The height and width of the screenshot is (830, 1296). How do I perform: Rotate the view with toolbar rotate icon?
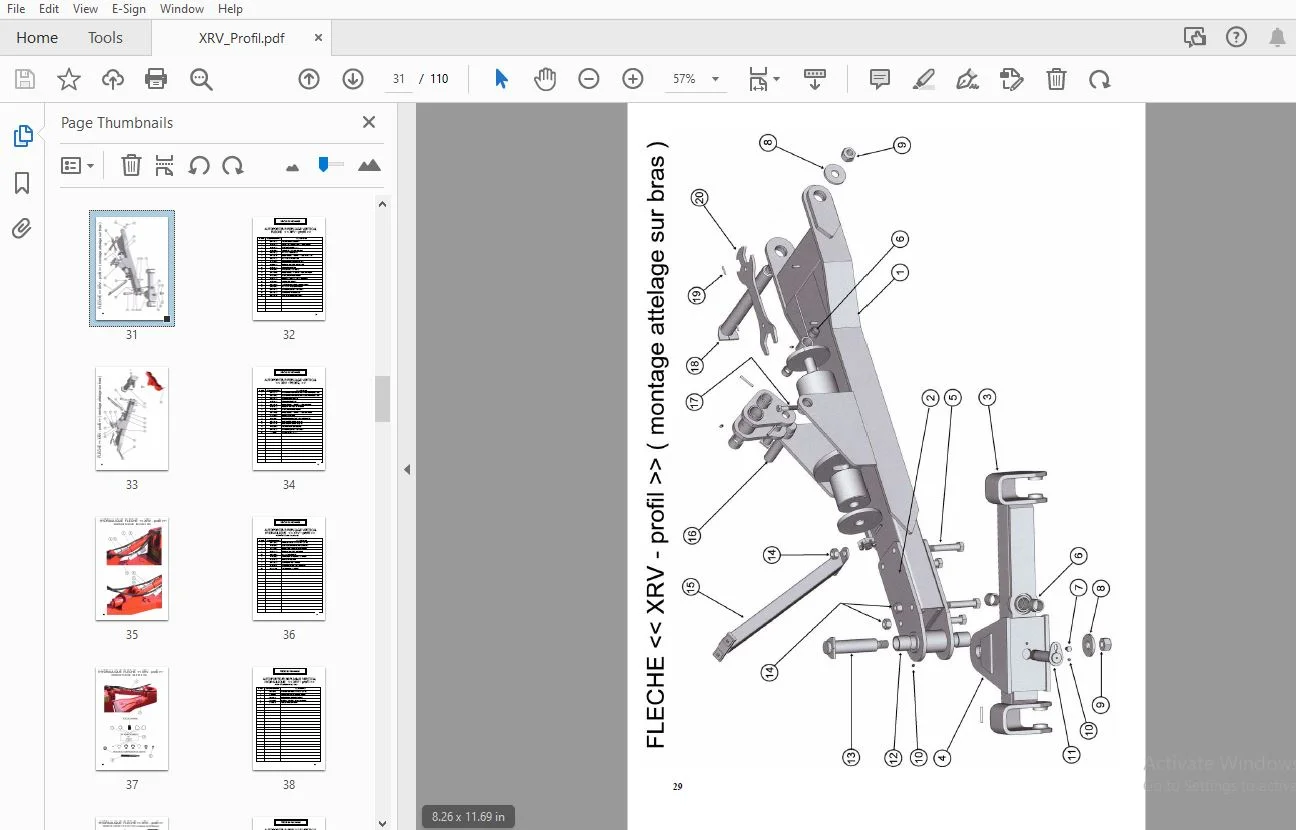pyautogui.click(x=1100, y=80)
